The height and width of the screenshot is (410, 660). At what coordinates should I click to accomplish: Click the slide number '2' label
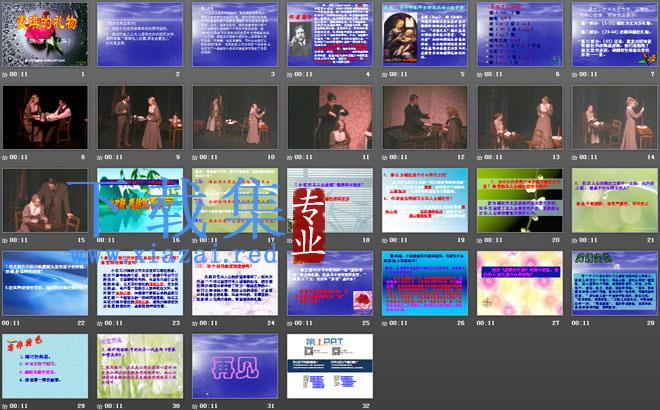click(x=178, y=75)
